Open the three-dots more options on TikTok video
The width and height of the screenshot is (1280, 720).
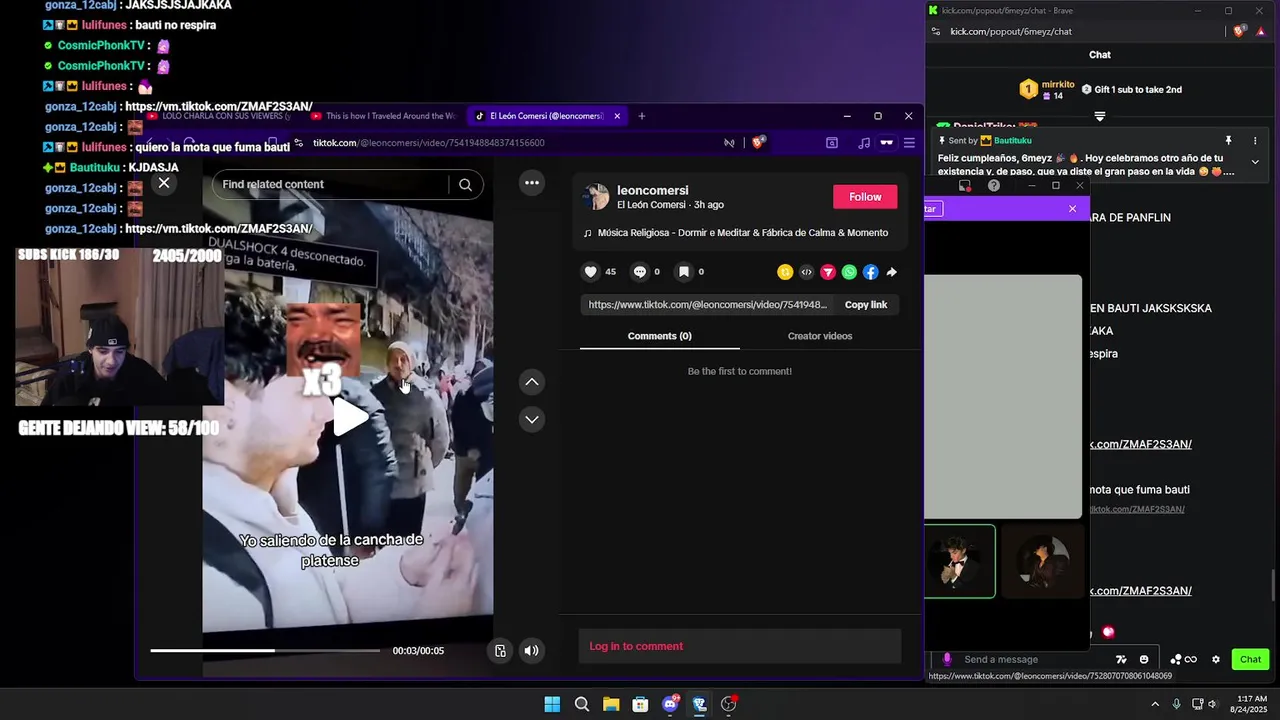[x=532, y=183]
